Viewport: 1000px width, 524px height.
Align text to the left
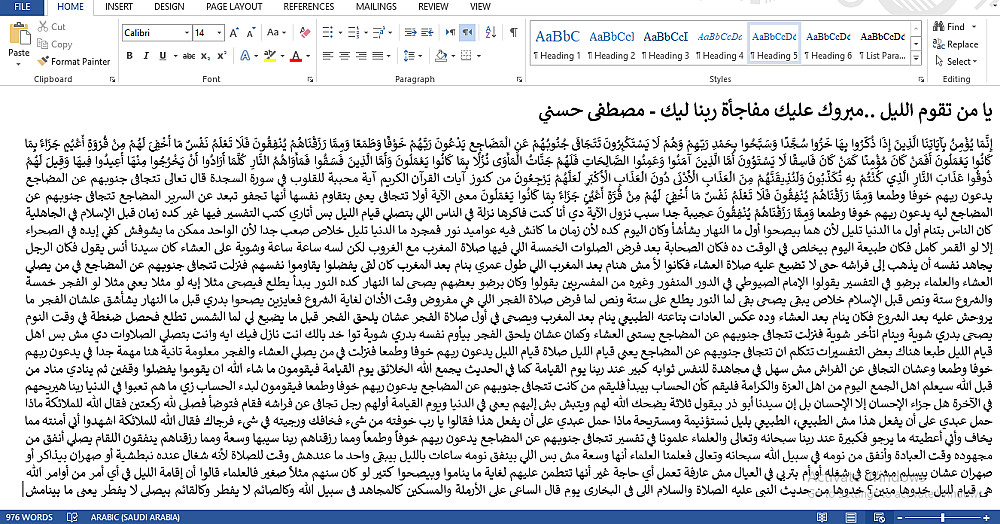pos(328,56)
